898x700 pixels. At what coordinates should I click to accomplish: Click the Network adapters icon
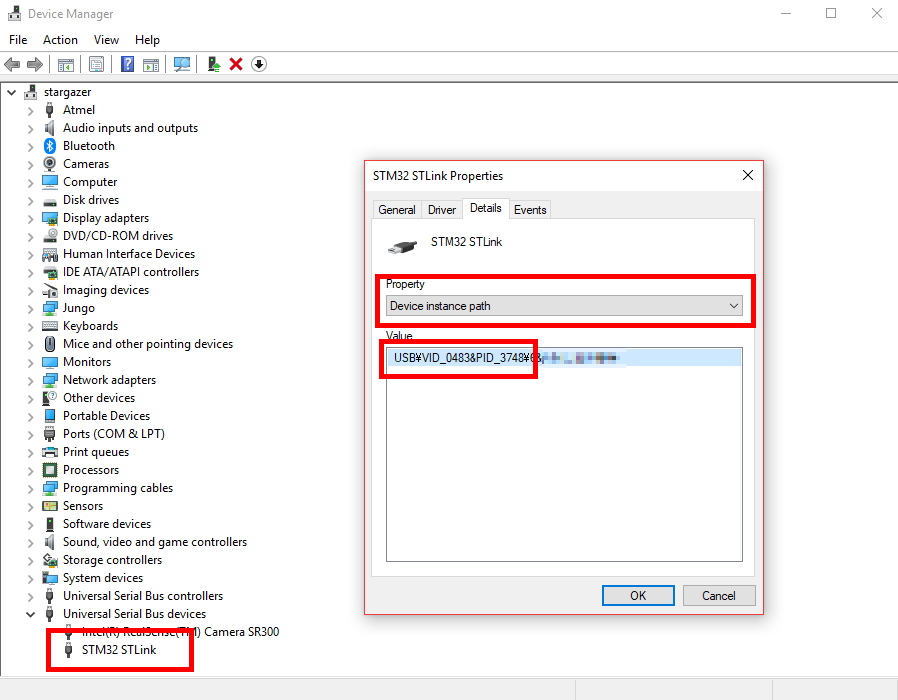(50, 380)
